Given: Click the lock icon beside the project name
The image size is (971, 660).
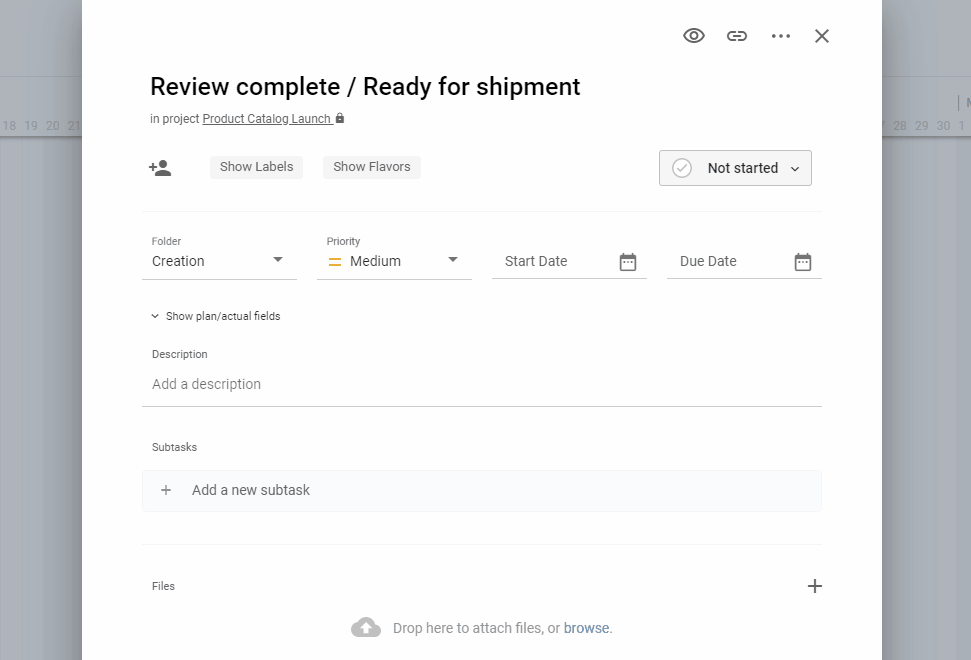Looking at the screenshot, I should pyautogui.click(x=339, y=118).
